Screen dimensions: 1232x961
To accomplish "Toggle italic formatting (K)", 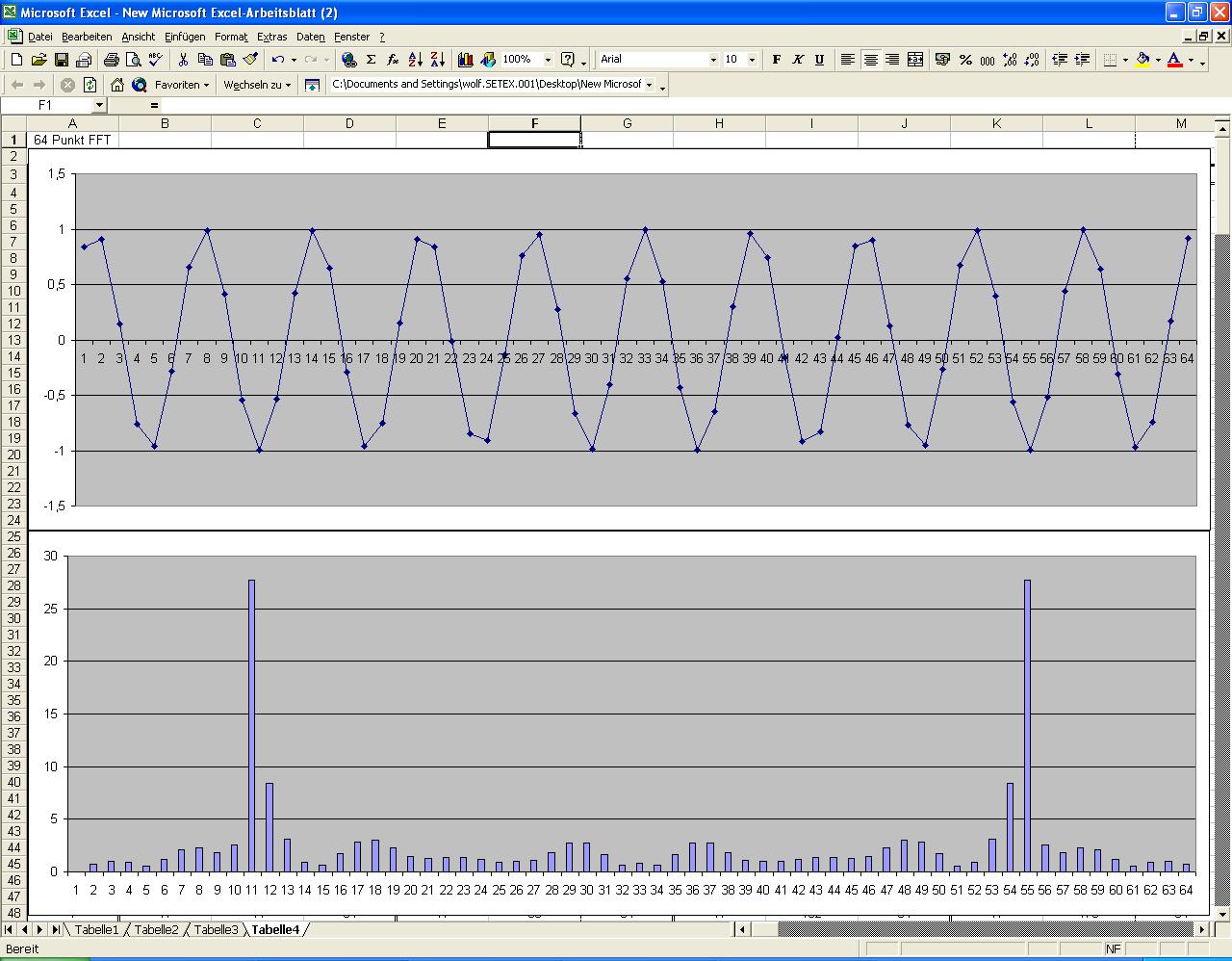I will 798,60.
